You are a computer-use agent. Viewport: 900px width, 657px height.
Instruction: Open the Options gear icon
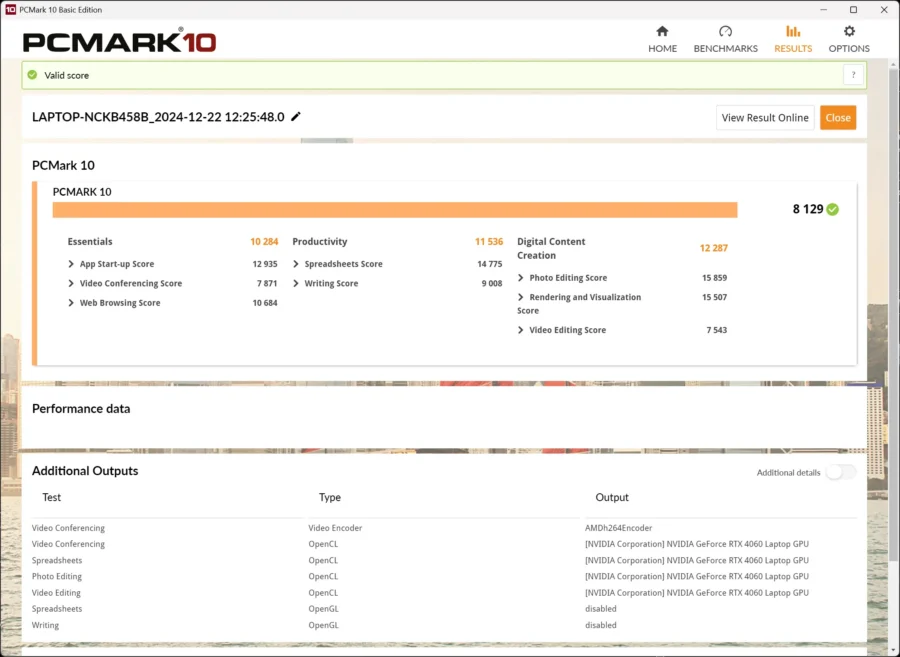click(x=849, y=31)
